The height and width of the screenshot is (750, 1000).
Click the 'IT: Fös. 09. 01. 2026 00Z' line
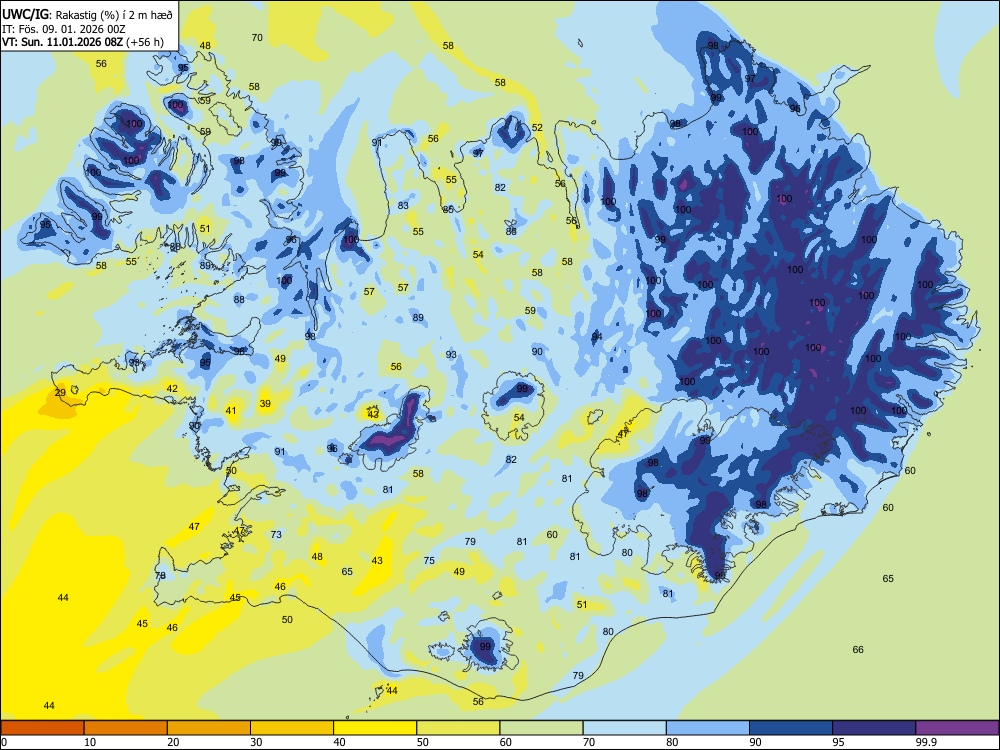click(x=64, y=29)
